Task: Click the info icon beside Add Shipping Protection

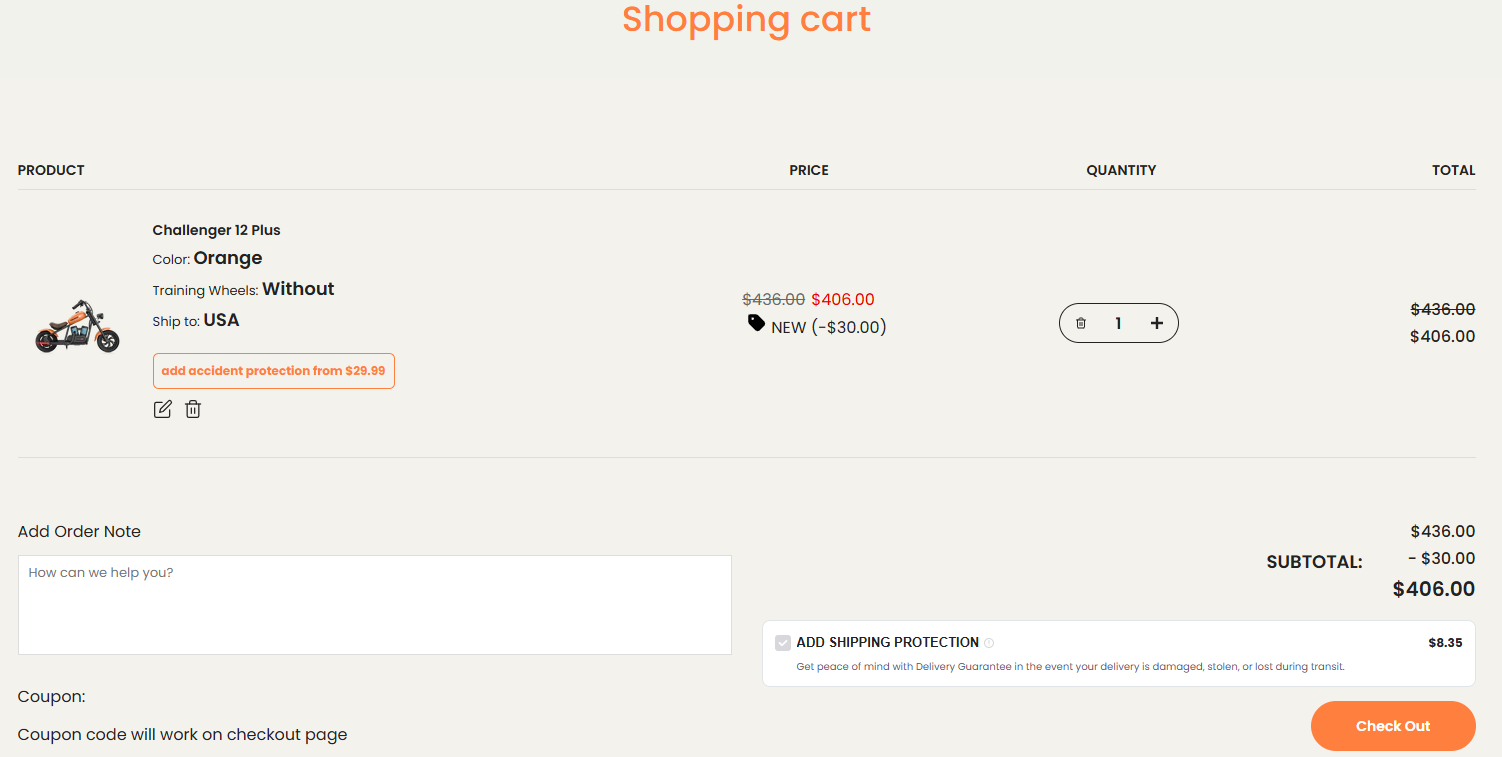Action: coord(989,643)
